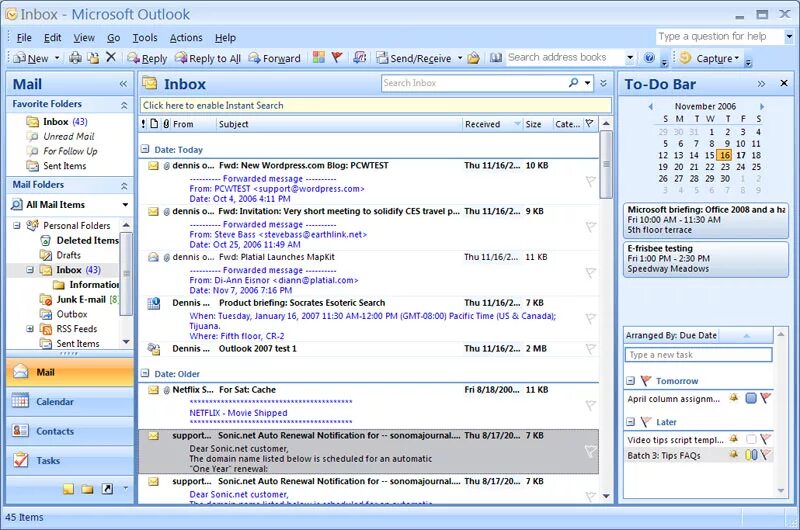Open the Junk E-mail folder
This screenshot has width=800, height=530.
click(x=80, y=299)
